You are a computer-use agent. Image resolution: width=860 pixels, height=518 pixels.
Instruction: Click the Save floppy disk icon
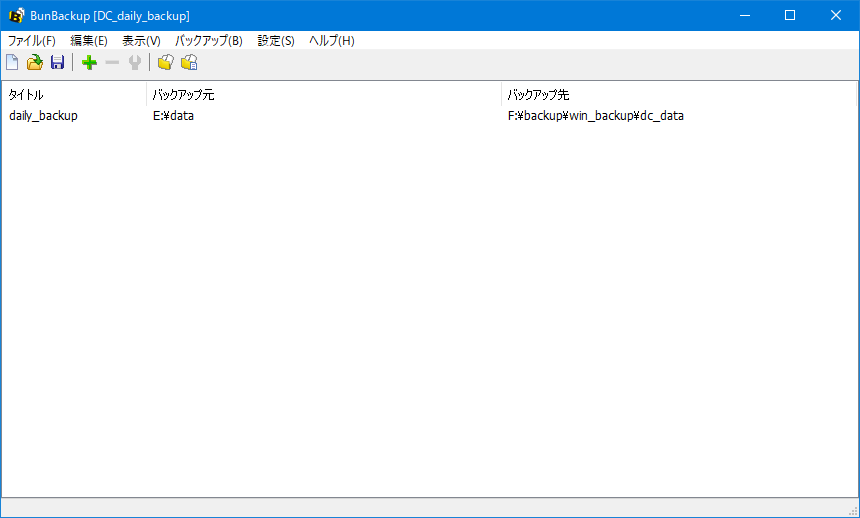(58, 63)
